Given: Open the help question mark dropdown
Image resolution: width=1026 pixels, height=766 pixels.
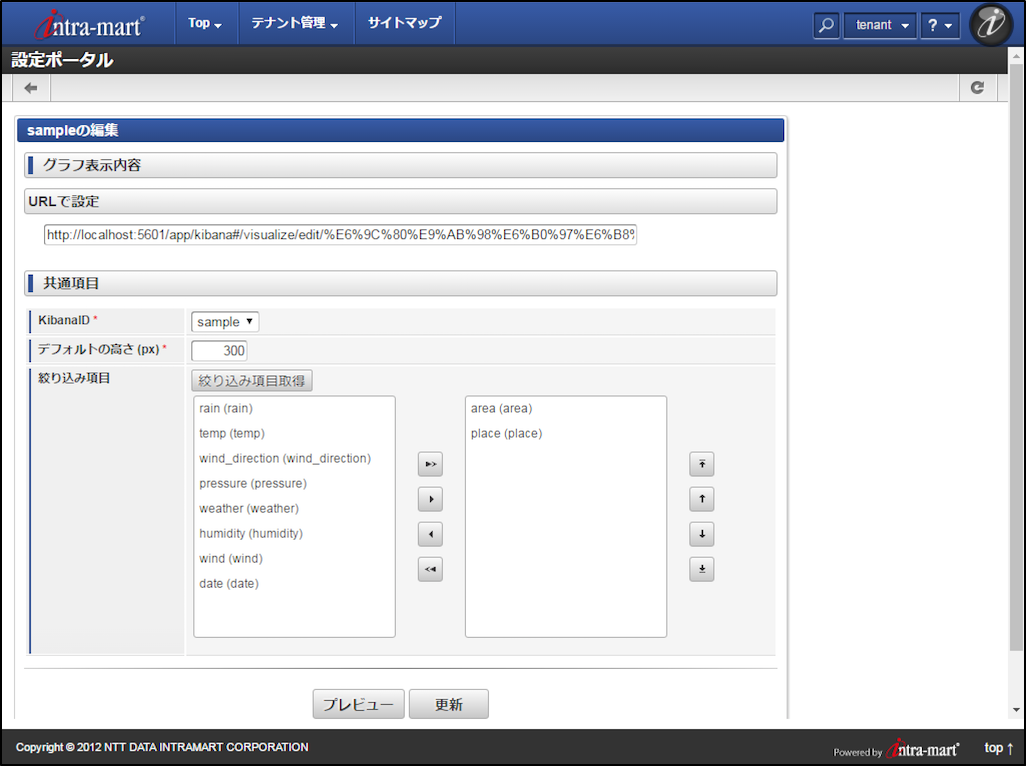Looking at the screenshot, I should (940, 26).
